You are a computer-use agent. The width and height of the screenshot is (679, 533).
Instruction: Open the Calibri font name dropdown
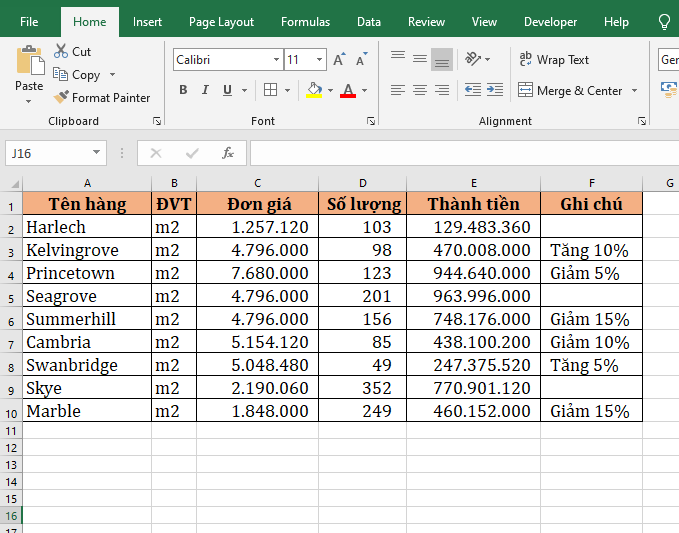(x=276, y=60)
